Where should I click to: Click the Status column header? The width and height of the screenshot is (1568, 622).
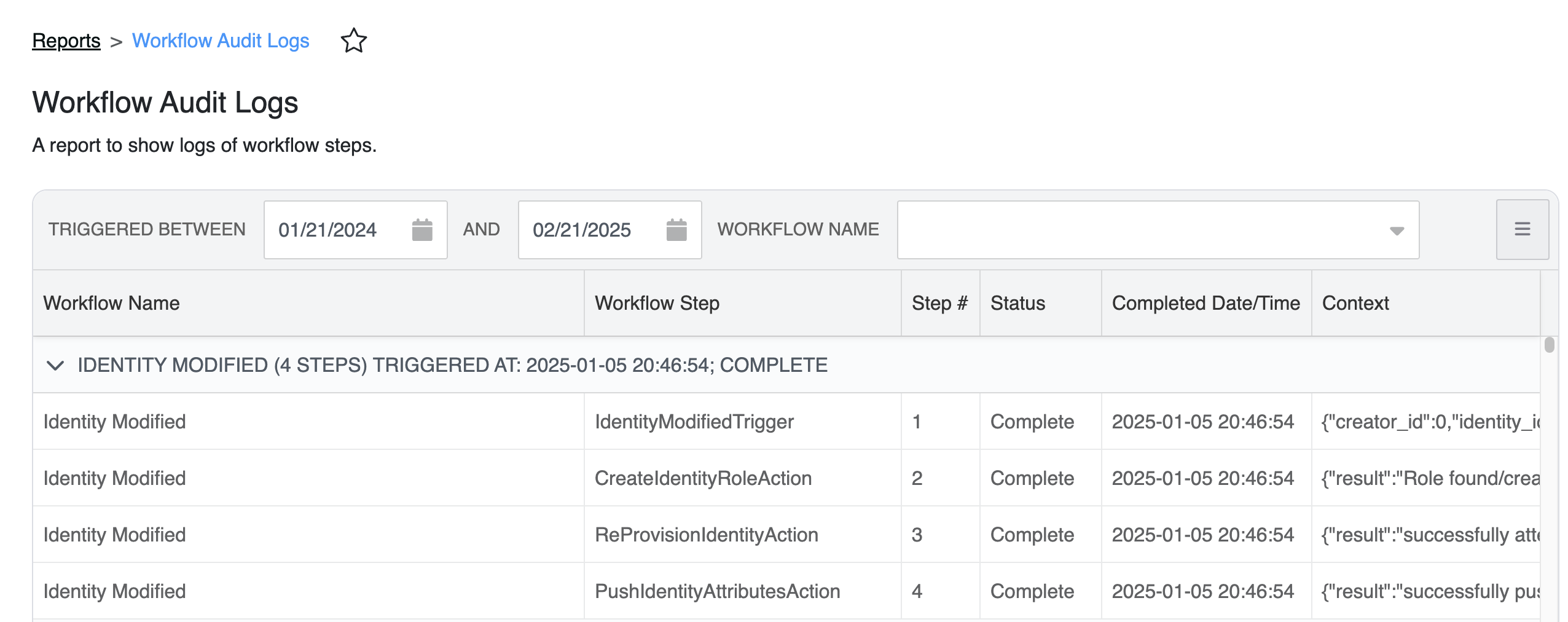pos(1017,303)
